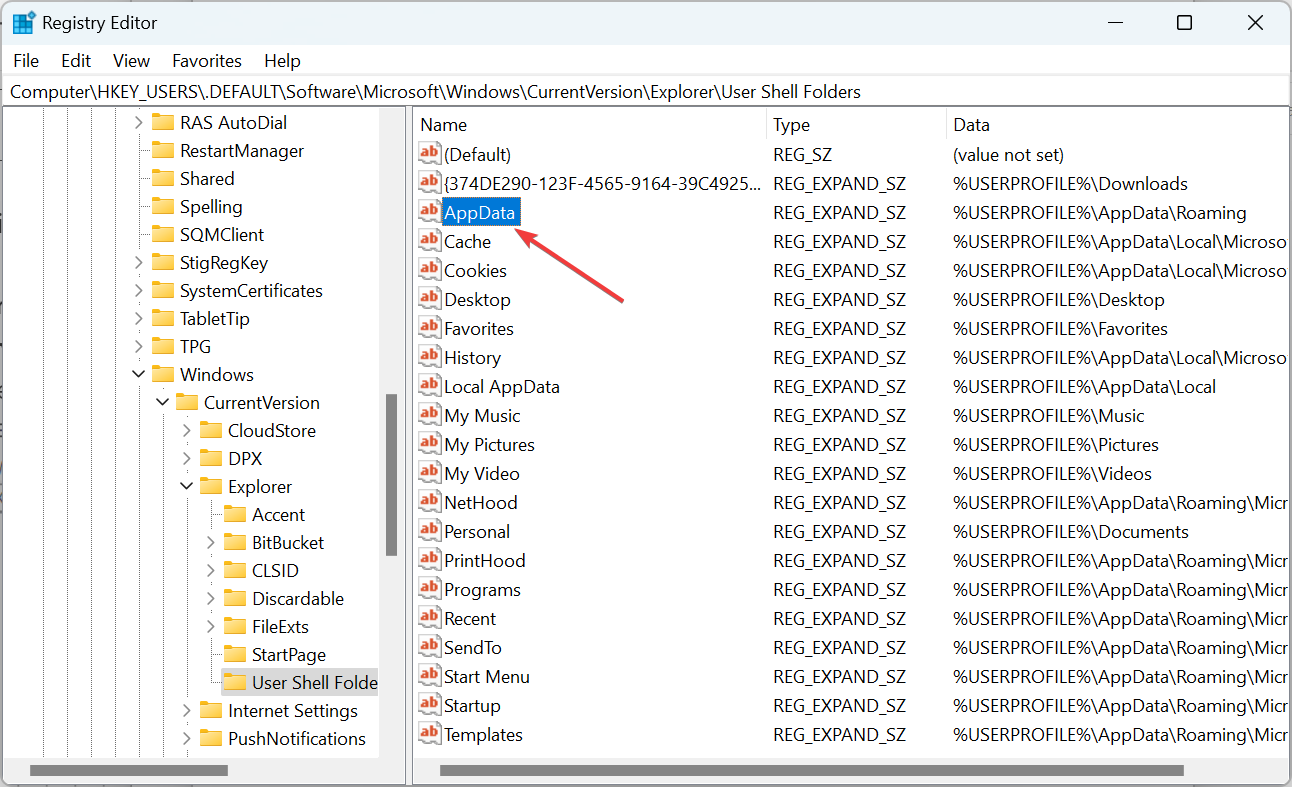Expand the CloudStore key

tap(186, 431)
